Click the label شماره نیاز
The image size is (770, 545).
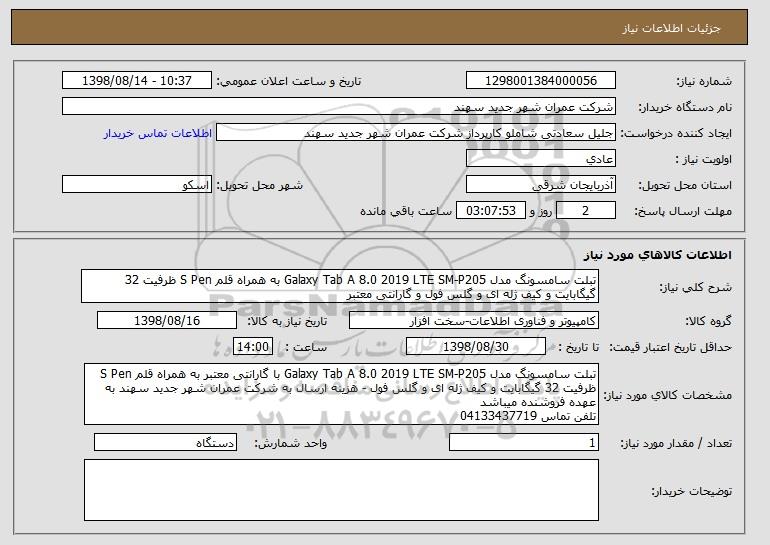point(704,81)
